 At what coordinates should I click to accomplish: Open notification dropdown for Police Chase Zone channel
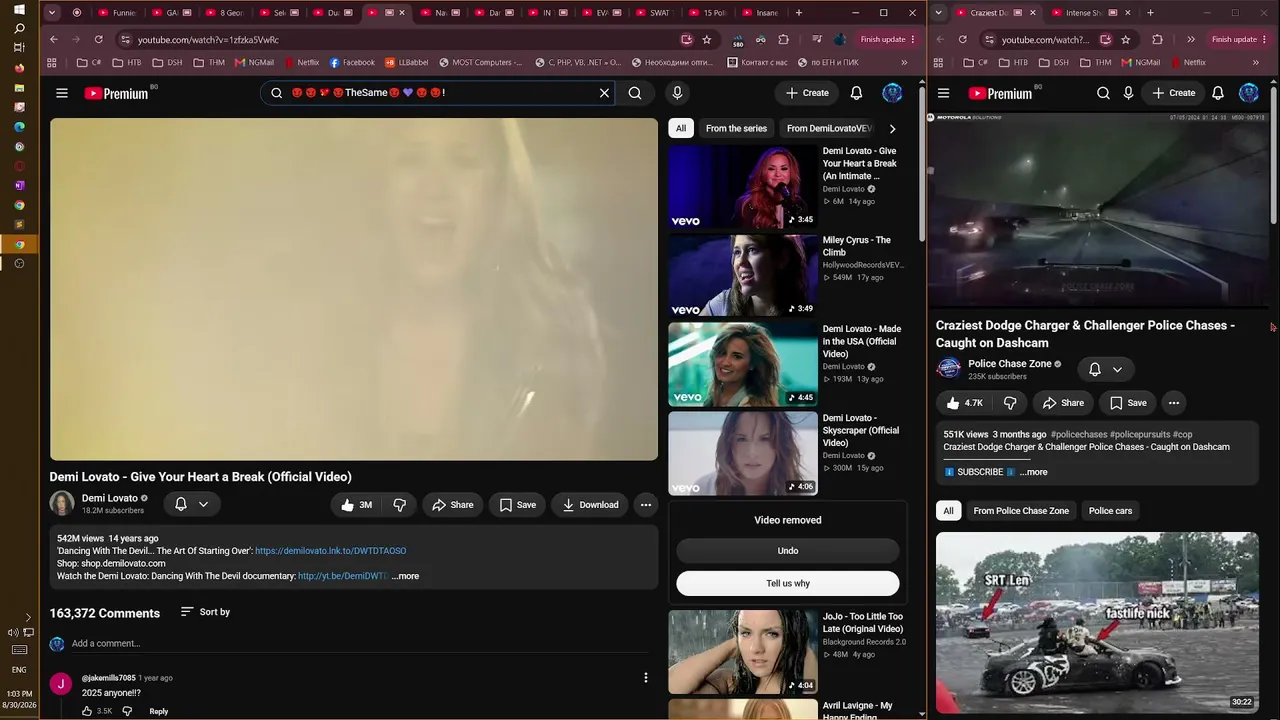tap(1105, 369)
